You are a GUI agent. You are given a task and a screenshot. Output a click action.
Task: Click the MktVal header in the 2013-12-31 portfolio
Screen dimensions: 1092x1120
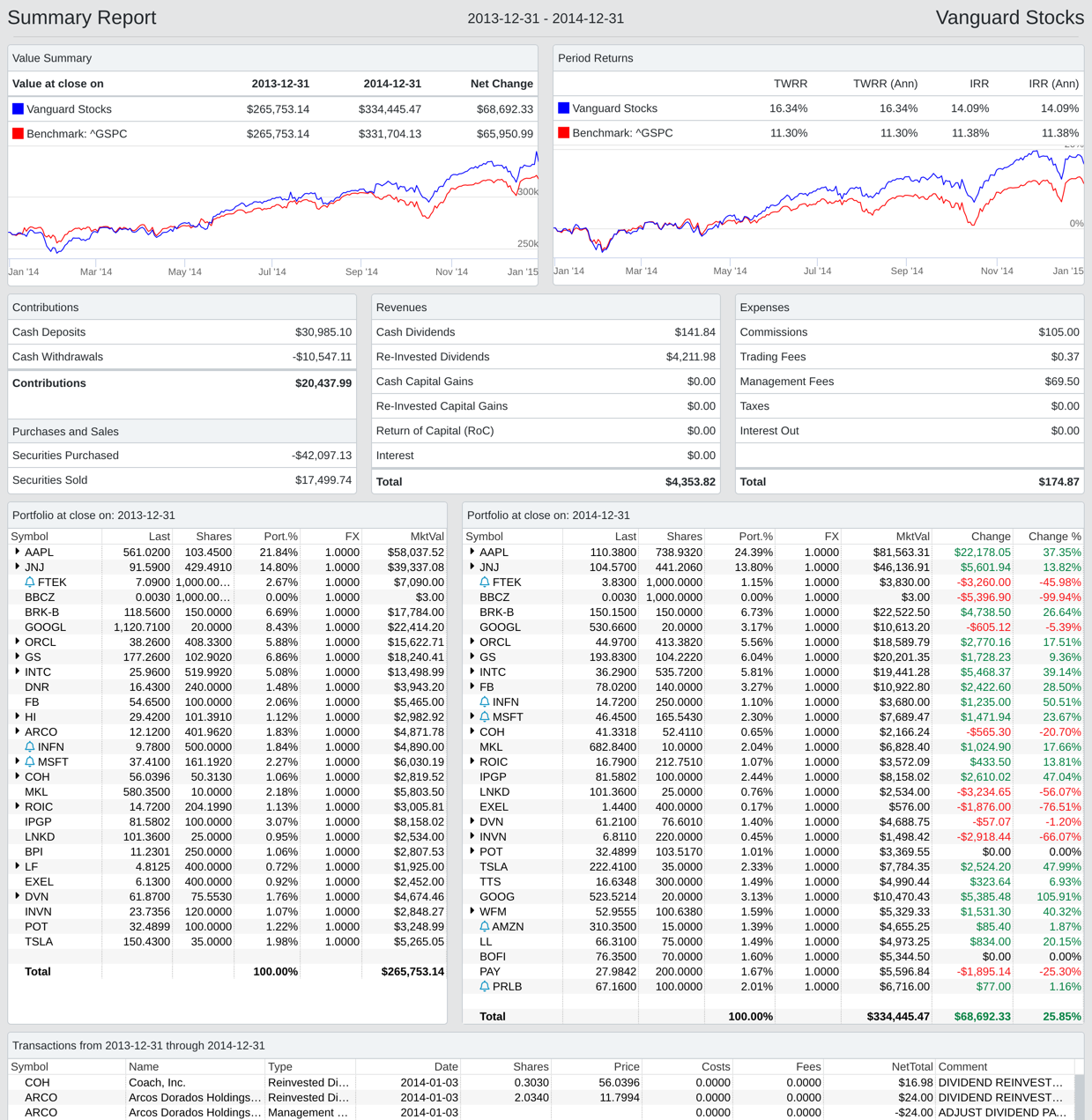click(427, 537)
